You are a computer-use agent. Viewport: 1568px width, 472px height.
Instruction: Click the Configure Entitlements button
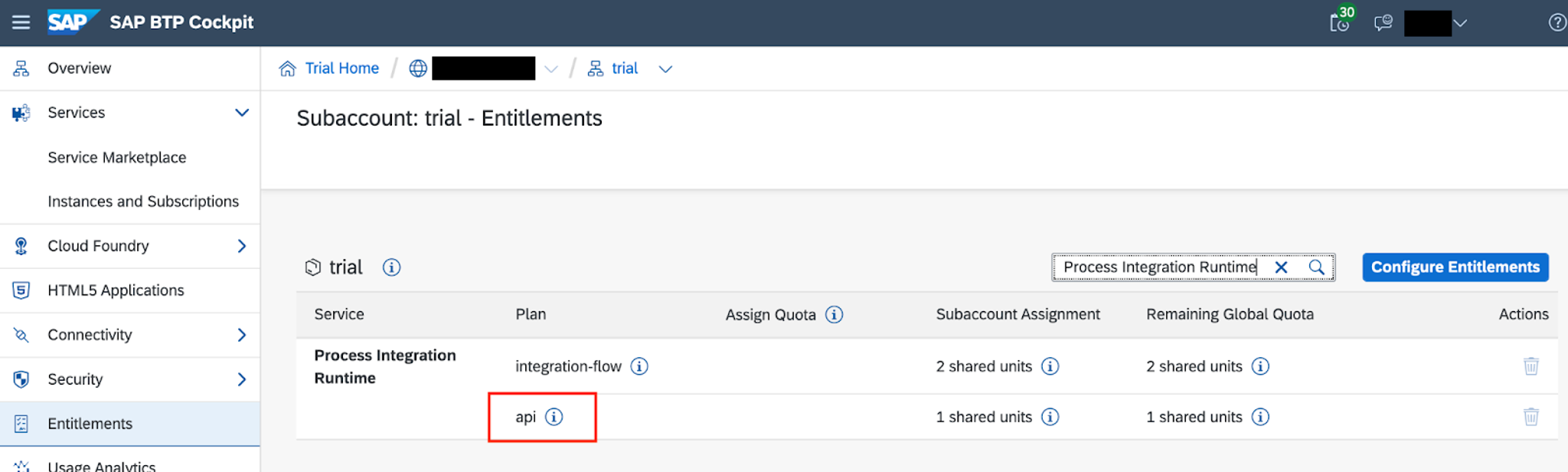[x=1455, y=267]
